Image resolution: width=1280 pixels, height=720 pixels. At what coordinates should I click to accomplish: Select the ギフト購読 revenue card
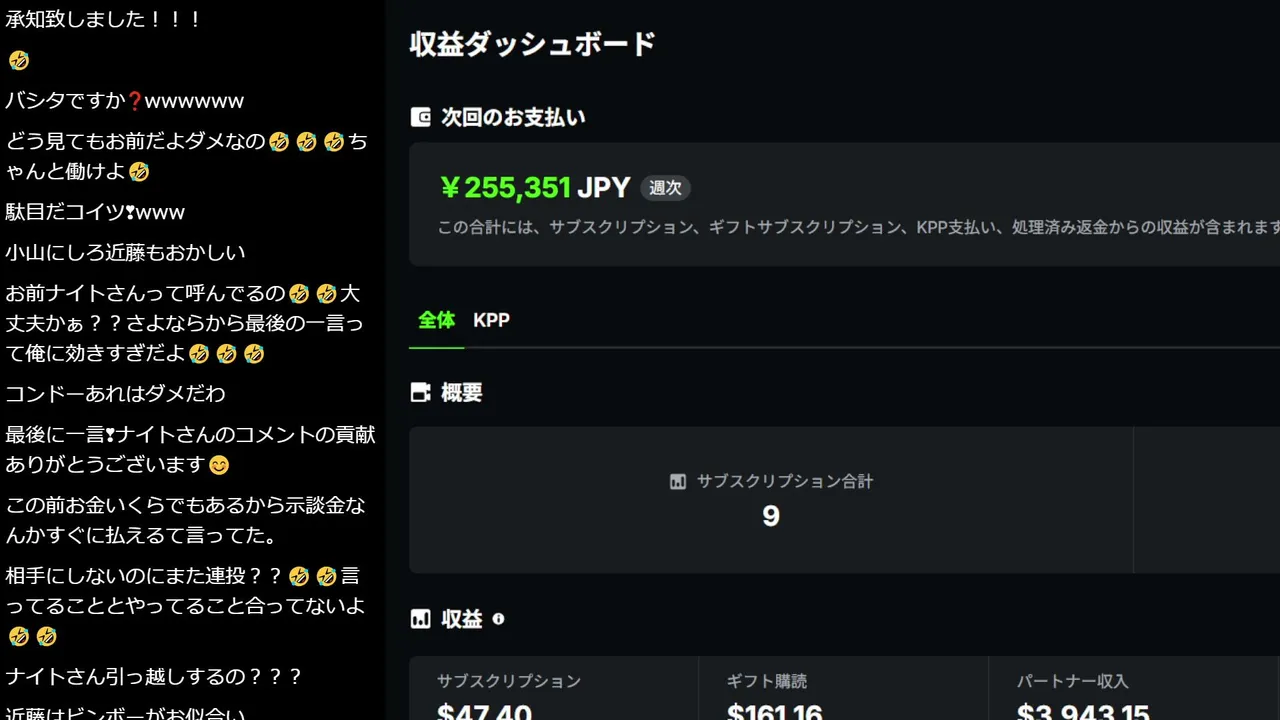click(843, 688)
